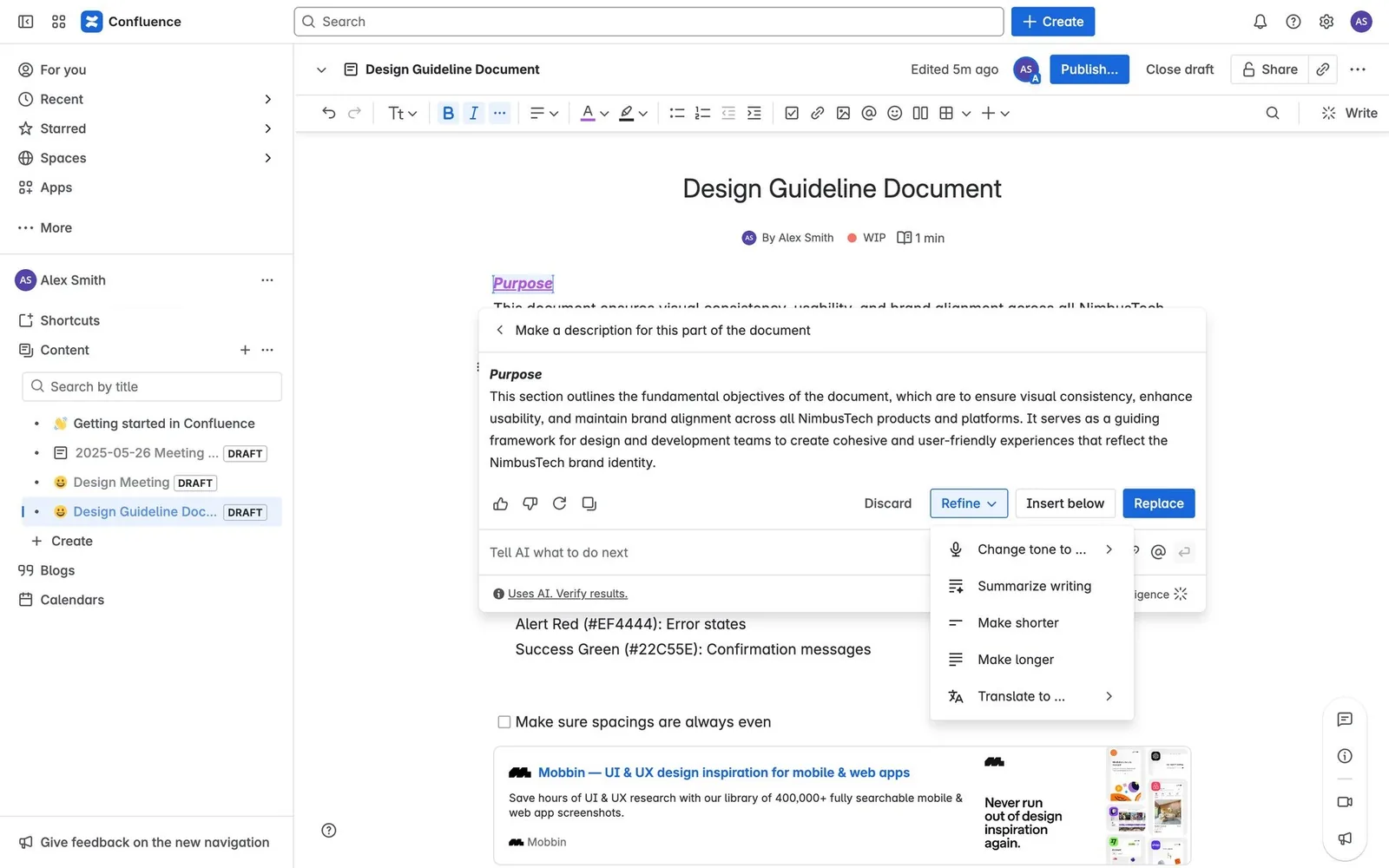Viewport: 1389px width, 868px height.
Task: Insert a mention from the toolbar
Action: pos(869,113)
